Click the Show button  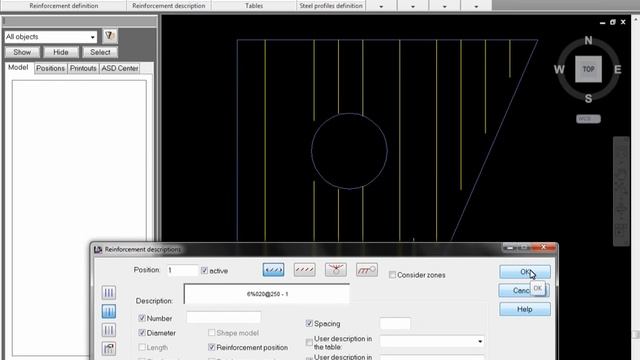coord(22,52)
